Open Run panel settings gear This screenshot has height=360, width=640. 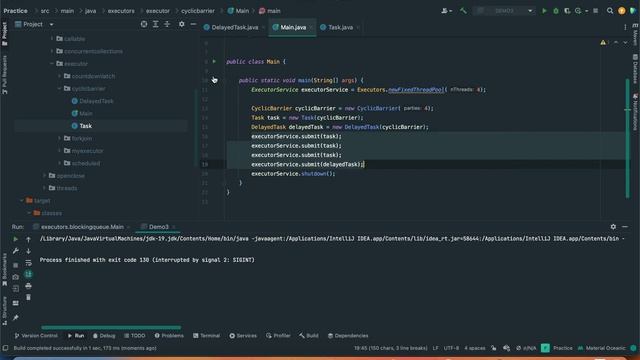(613, 227)
